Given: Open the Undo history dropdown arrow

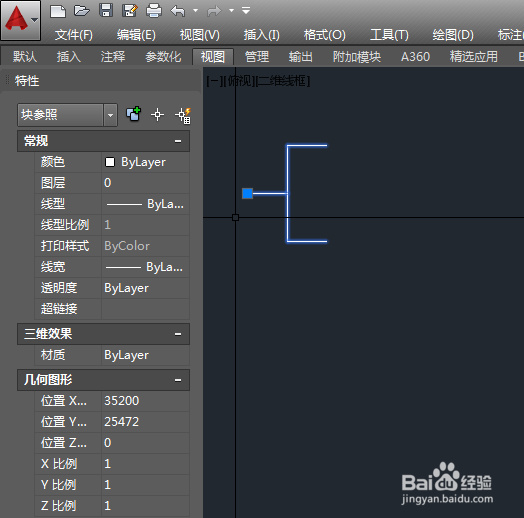Looking at the screenshot, I should point(195,11).
